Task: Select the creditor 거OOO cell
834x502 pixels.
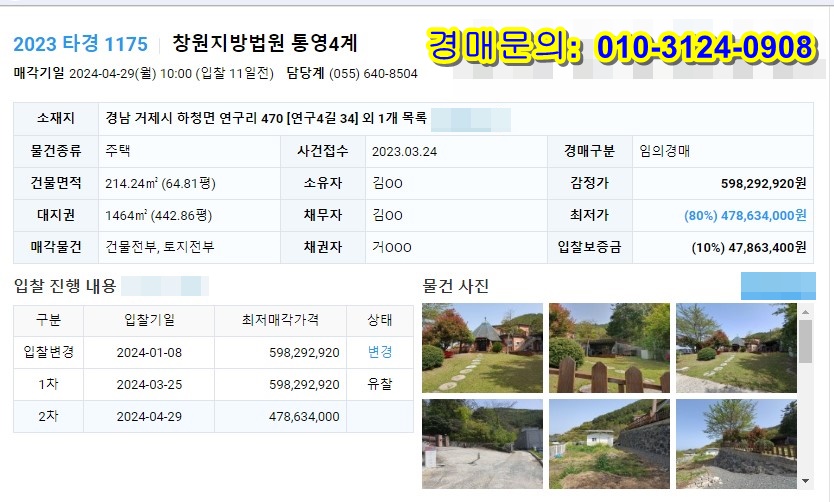Action: click(x=456, y=247)
